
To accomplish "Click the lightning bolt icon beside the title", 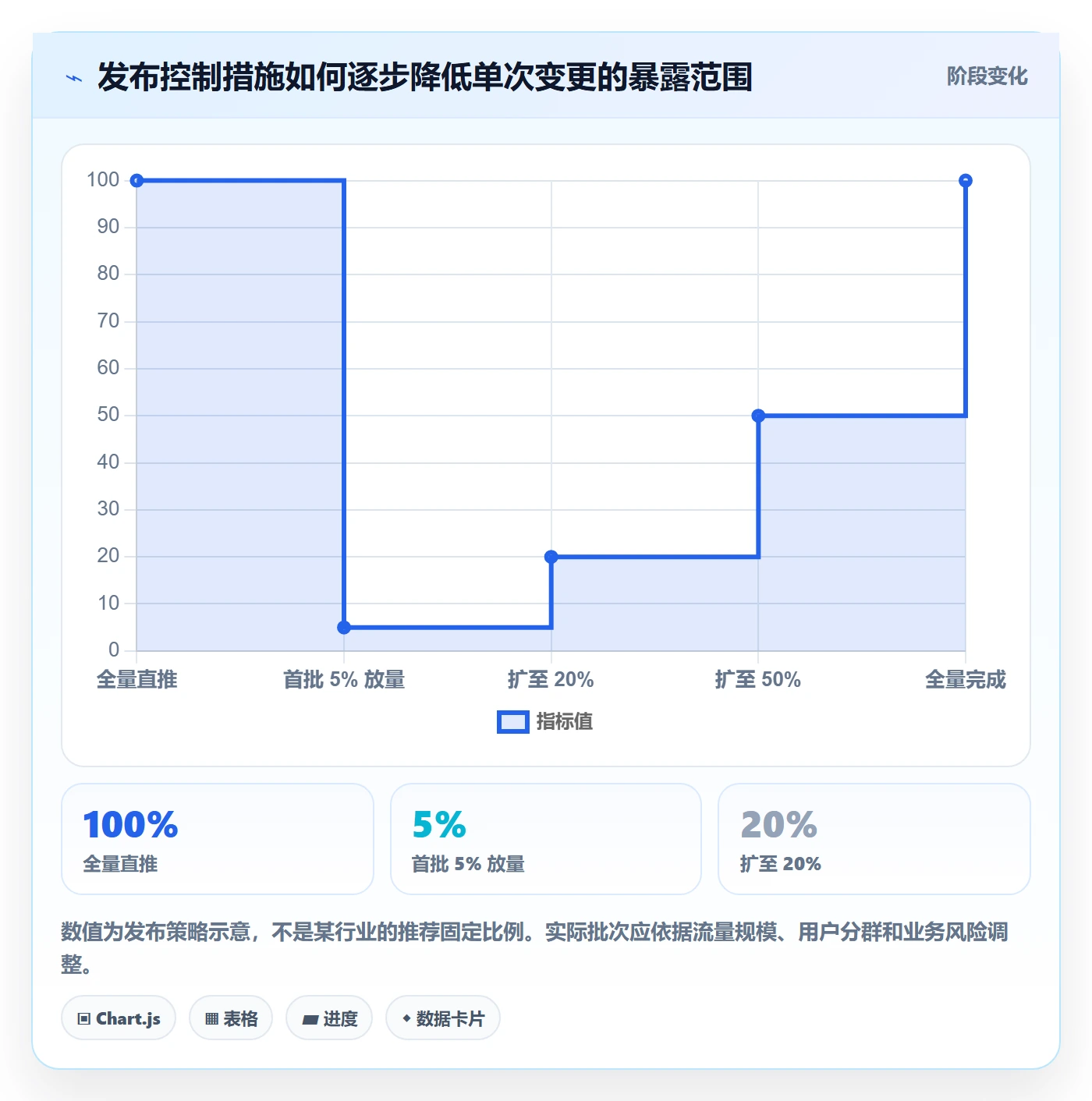I will coord(74,78).
